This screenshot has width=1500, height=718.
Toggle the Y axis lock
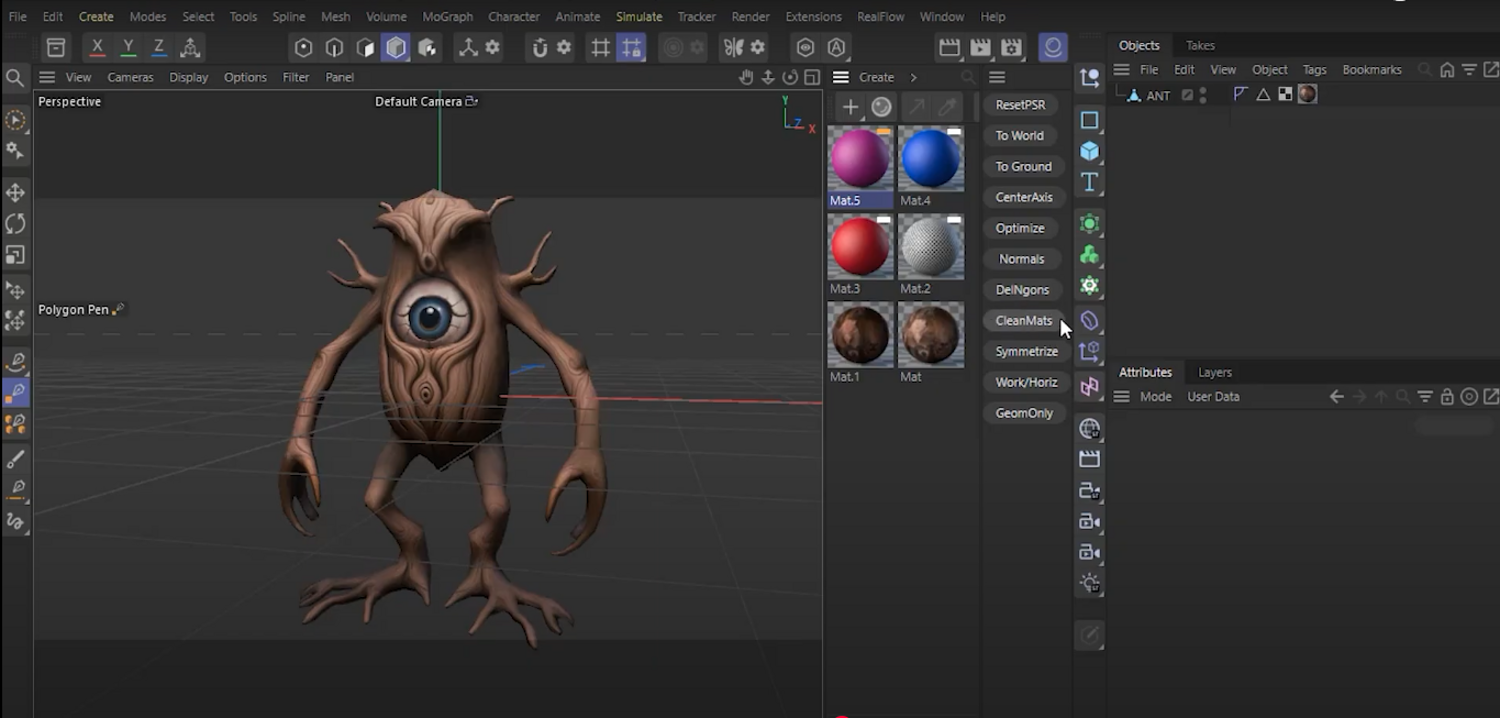click(x=128, y=47)
